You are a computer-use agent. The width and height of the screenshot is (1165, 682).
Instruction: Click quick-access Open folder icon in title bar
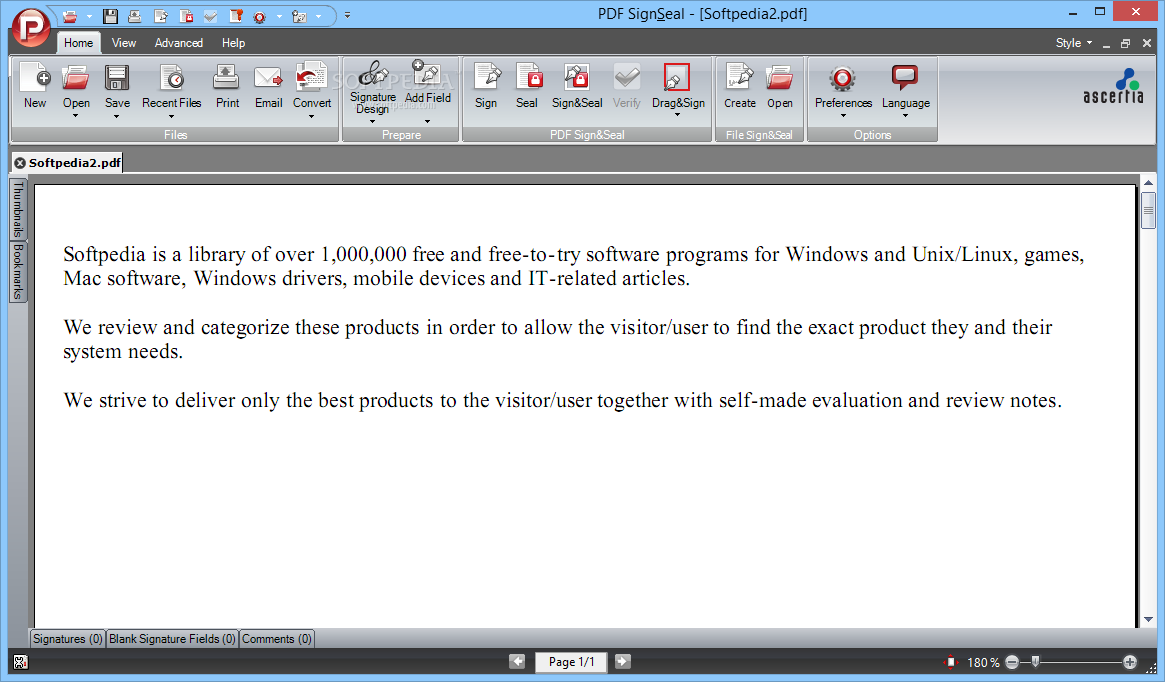click(x=70, y=16)
